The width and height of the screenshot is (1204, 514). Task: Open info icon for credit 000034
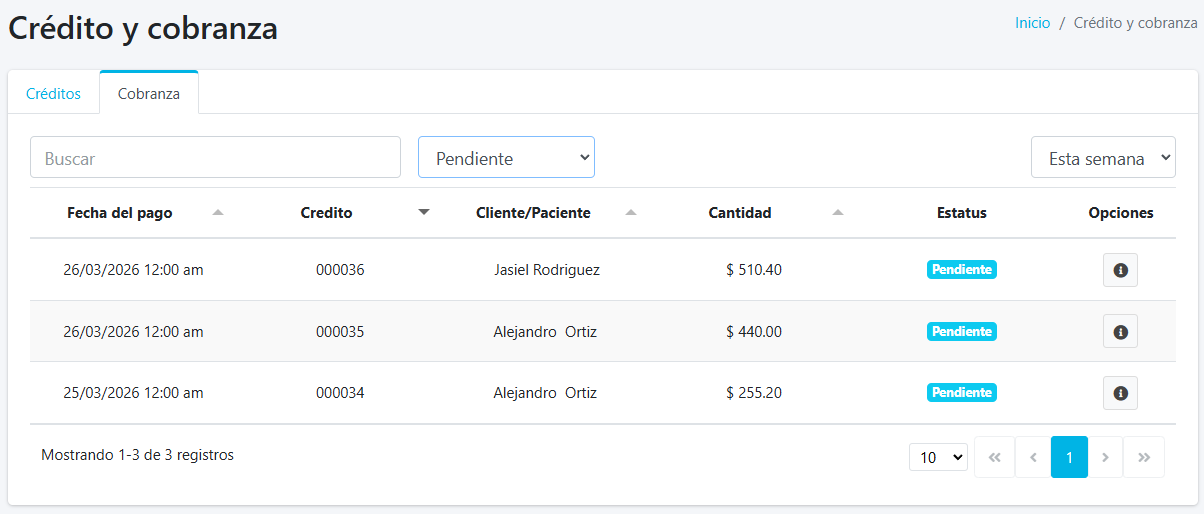[1120, 393]
